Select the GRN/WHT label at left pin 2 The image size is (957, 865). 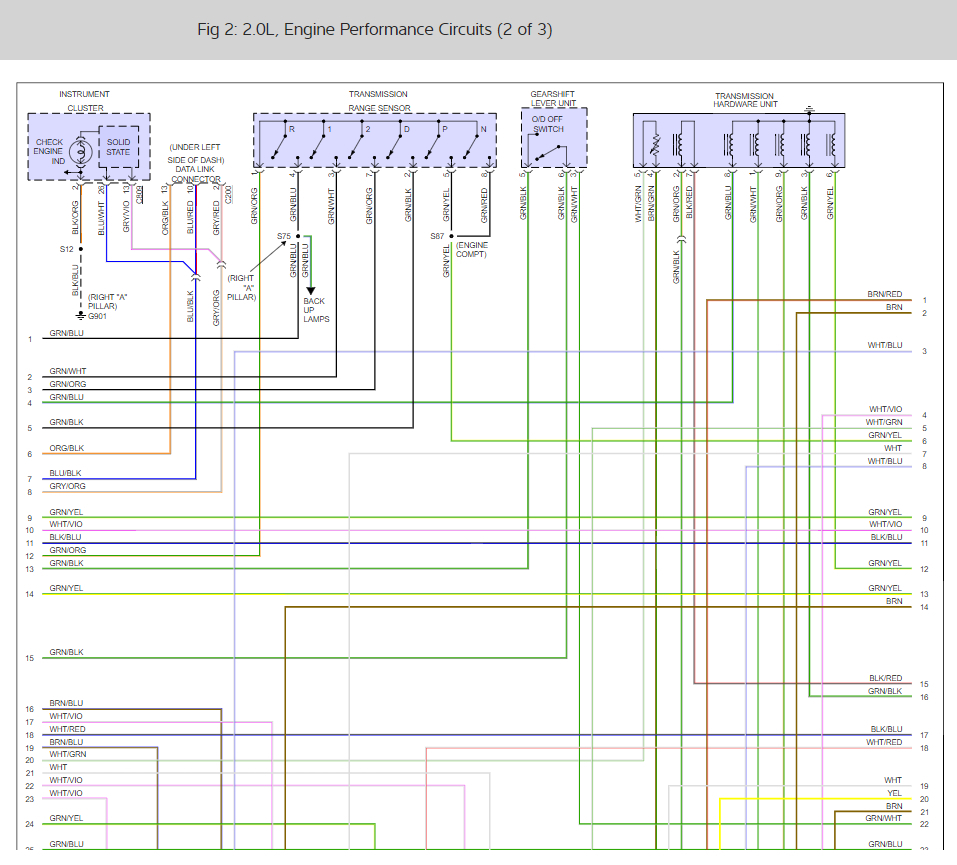tap(68, 371)
